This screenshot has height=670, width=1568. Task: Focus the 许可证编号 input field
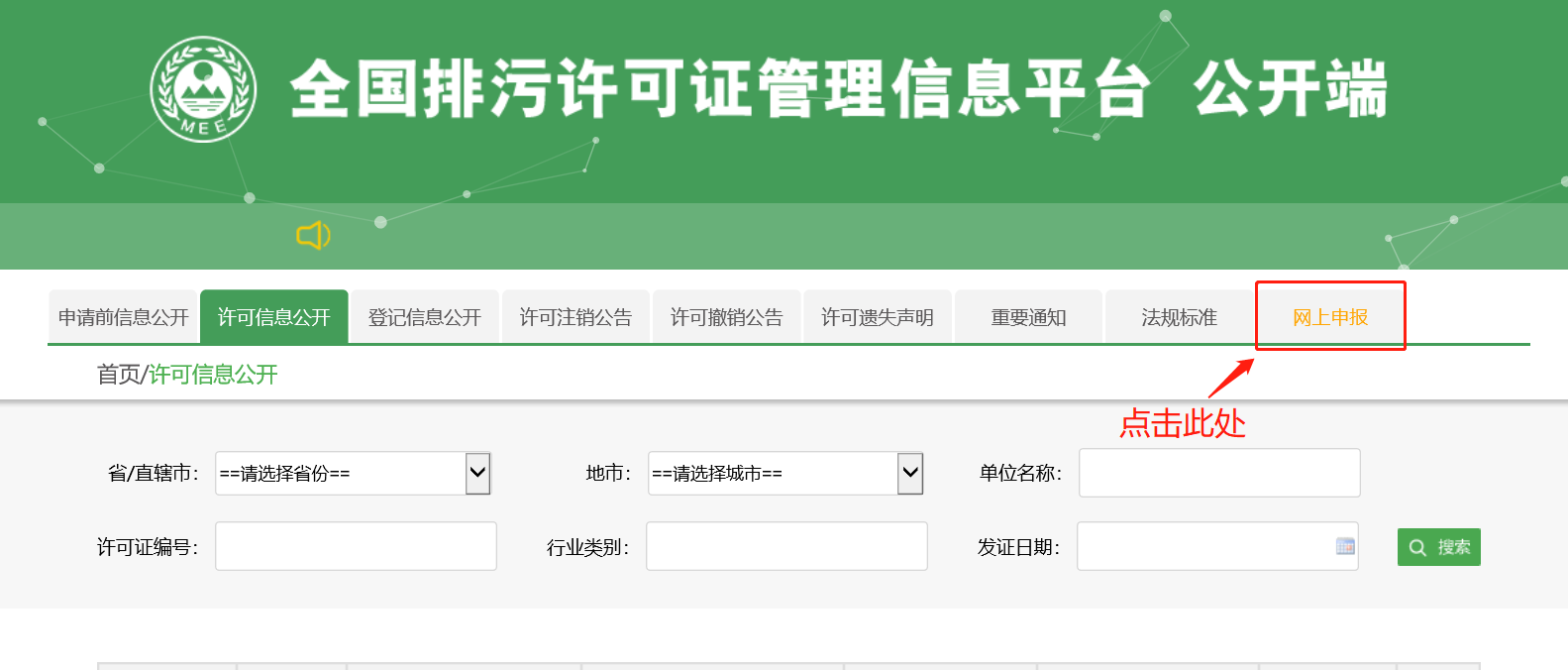click(356, 546)
